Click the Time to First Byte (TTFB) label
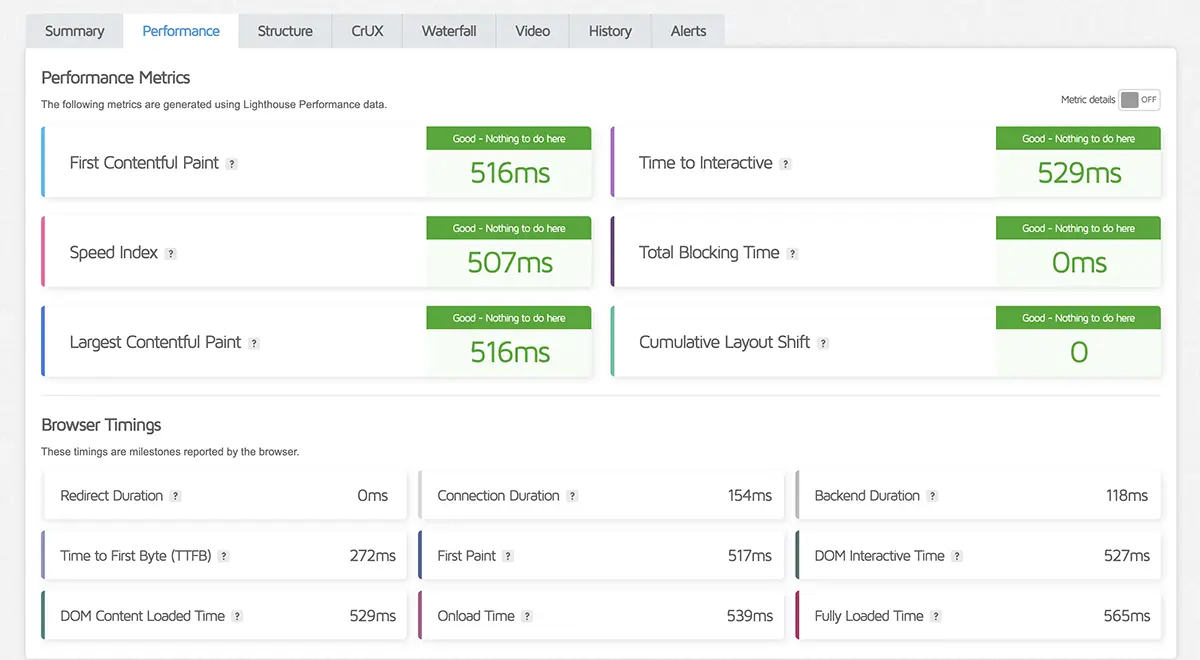The height and width of the screenshot is (660, 1200). [136, 556]
